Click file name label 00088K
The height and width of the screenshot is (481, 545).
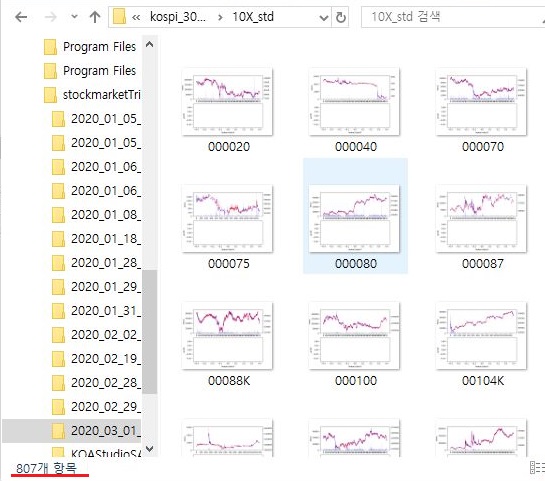[x=229, y=381]
